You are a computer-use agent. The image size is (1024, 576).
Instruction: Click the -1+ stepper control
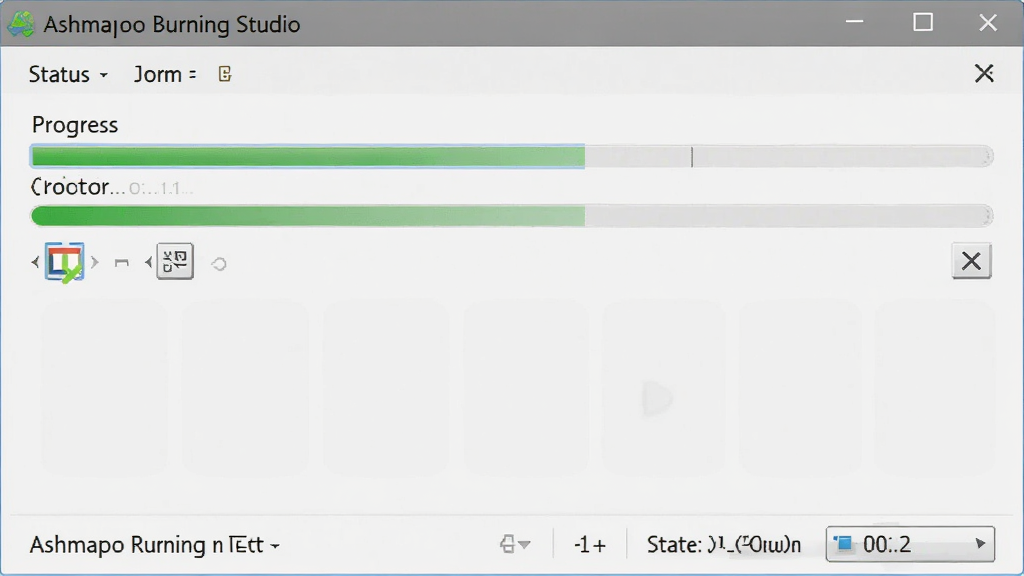tap(590, 545)
